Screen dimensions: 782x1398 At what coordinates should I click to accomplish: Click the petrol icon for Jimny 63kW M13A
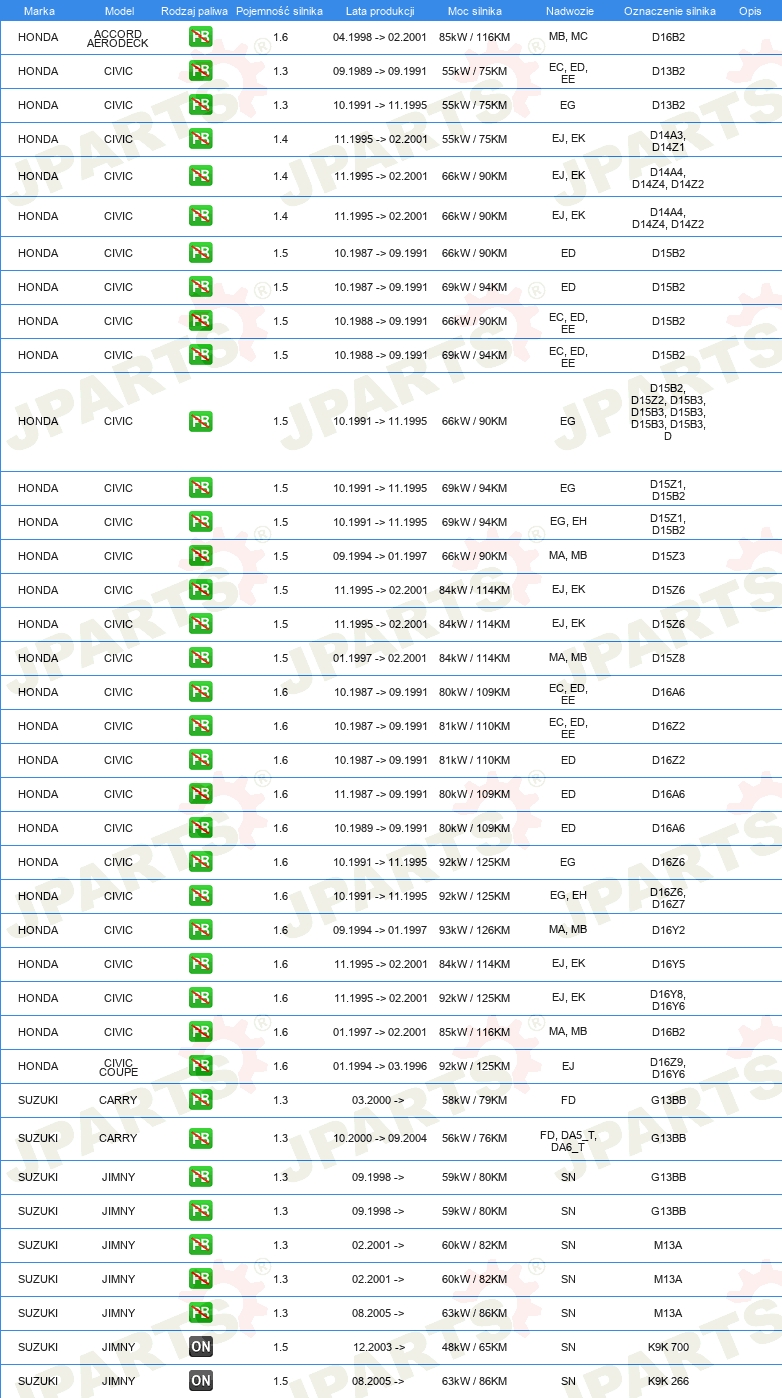click(200, 1313)
